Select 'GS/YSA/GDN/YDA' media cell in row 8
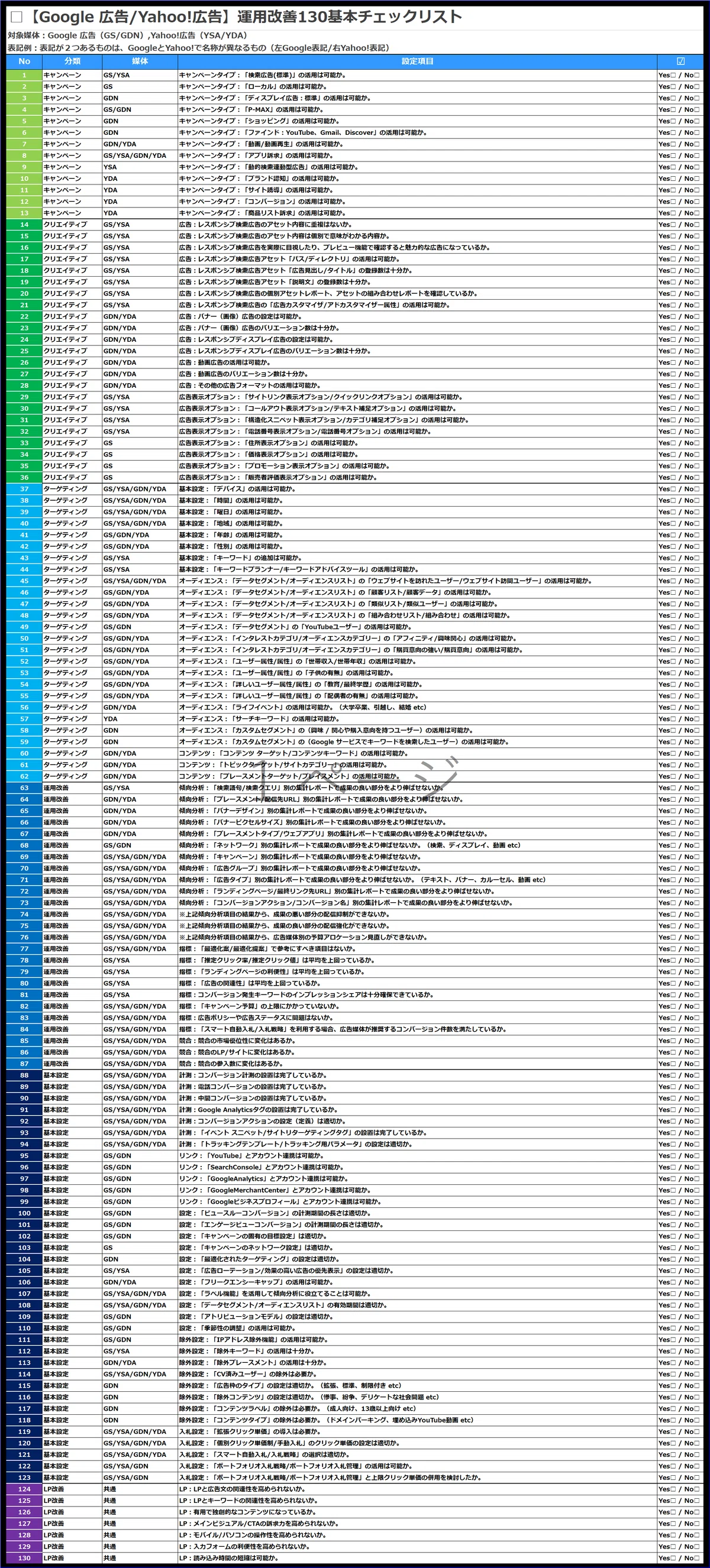This screenshot has width=710, height=1568. tap(140, 156)
